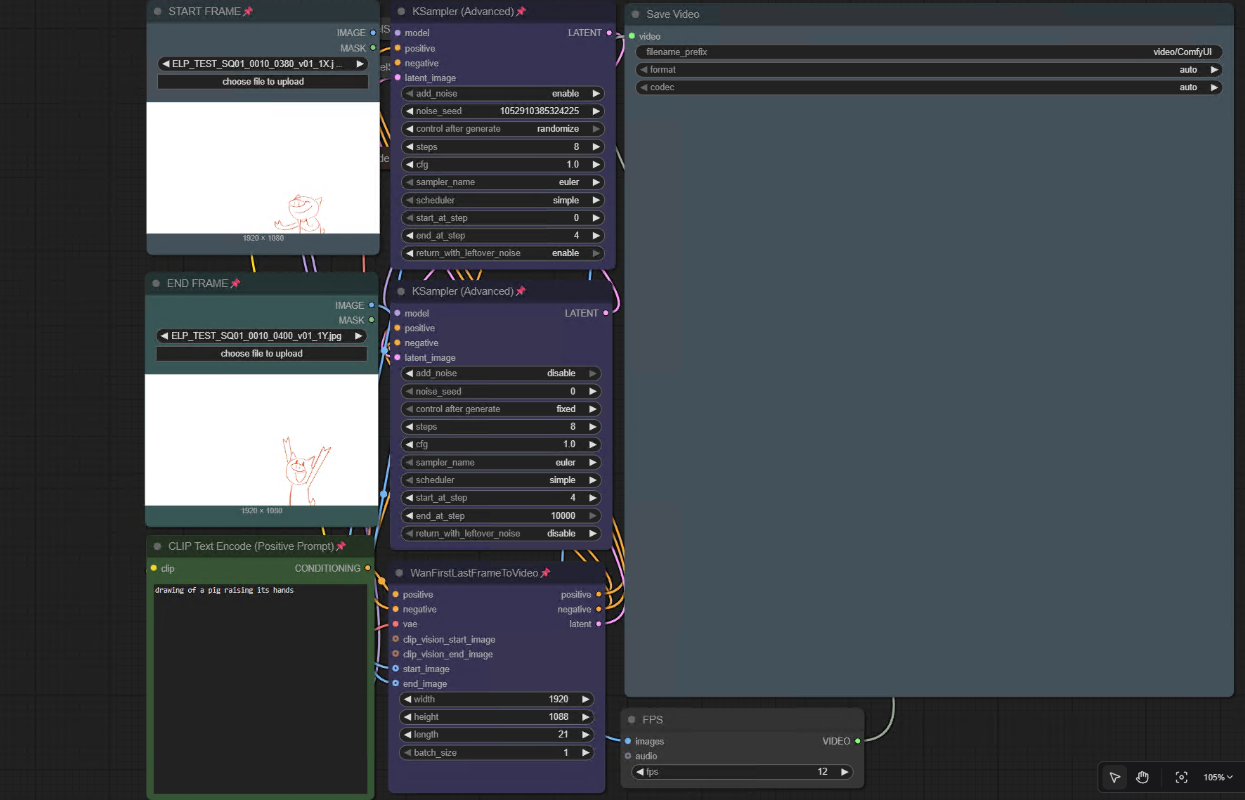Click the pin icon on START FRAME title
This screenshot has width=1245, height=800.
pyautogui.click(x=248, y=11)
